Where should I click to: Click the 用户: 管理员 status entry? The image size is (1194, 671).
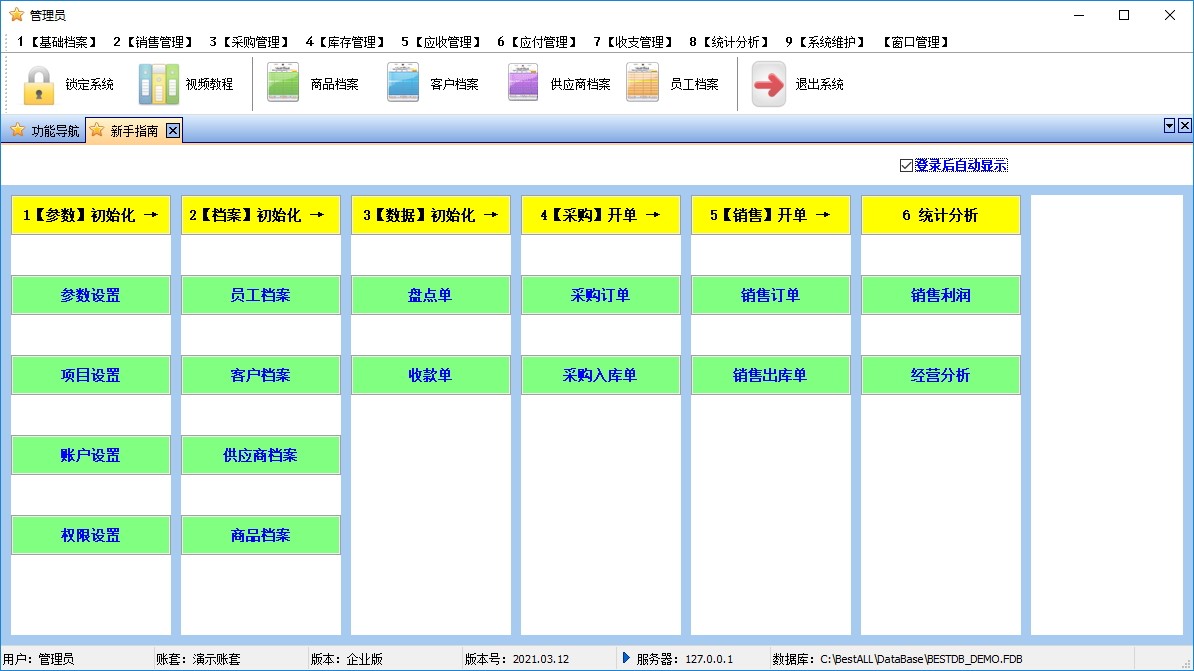coord(38,659)
